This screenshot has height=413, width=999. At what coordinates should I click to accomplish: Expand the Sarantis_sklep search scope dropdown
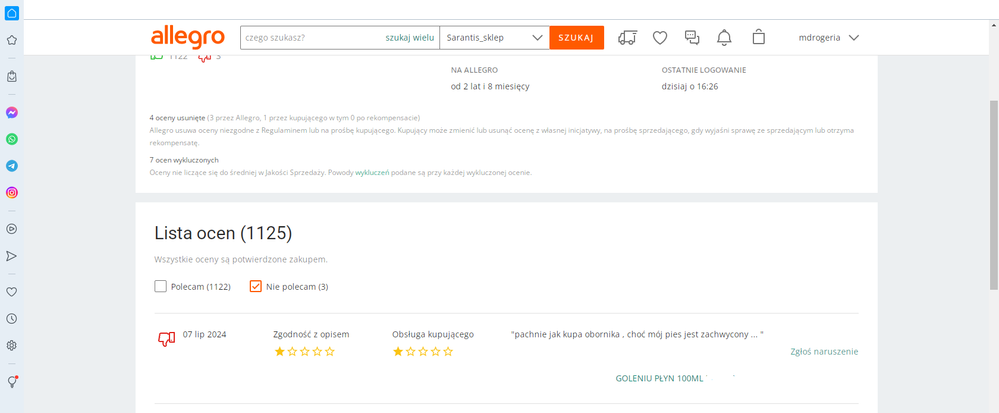point(494,38)
